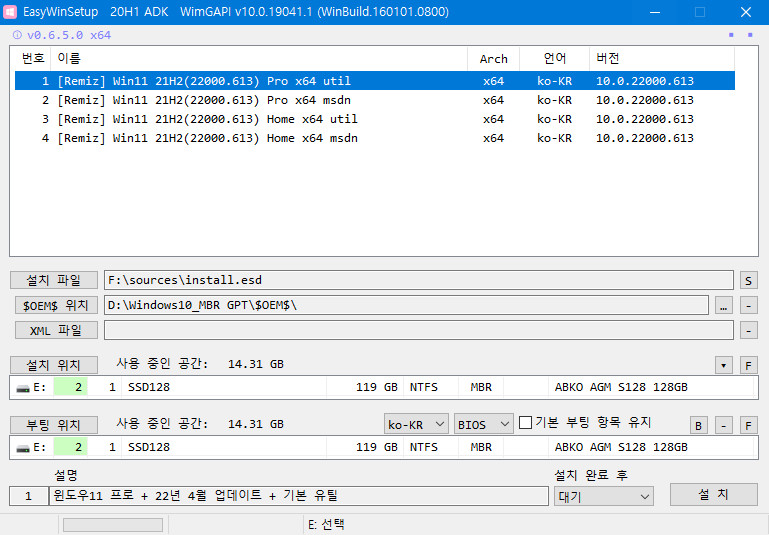Screen dimensions: 769x535
Task: Click the Arch column header
Action: (x=493, y=58)
